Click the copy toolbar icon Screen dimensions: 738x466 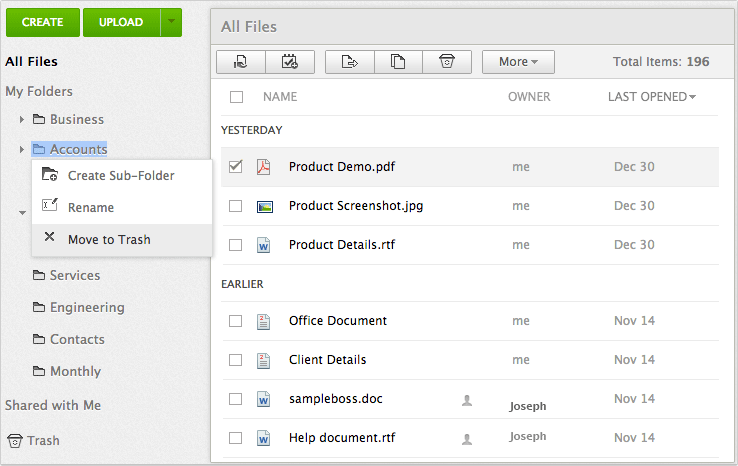[398, 62]
